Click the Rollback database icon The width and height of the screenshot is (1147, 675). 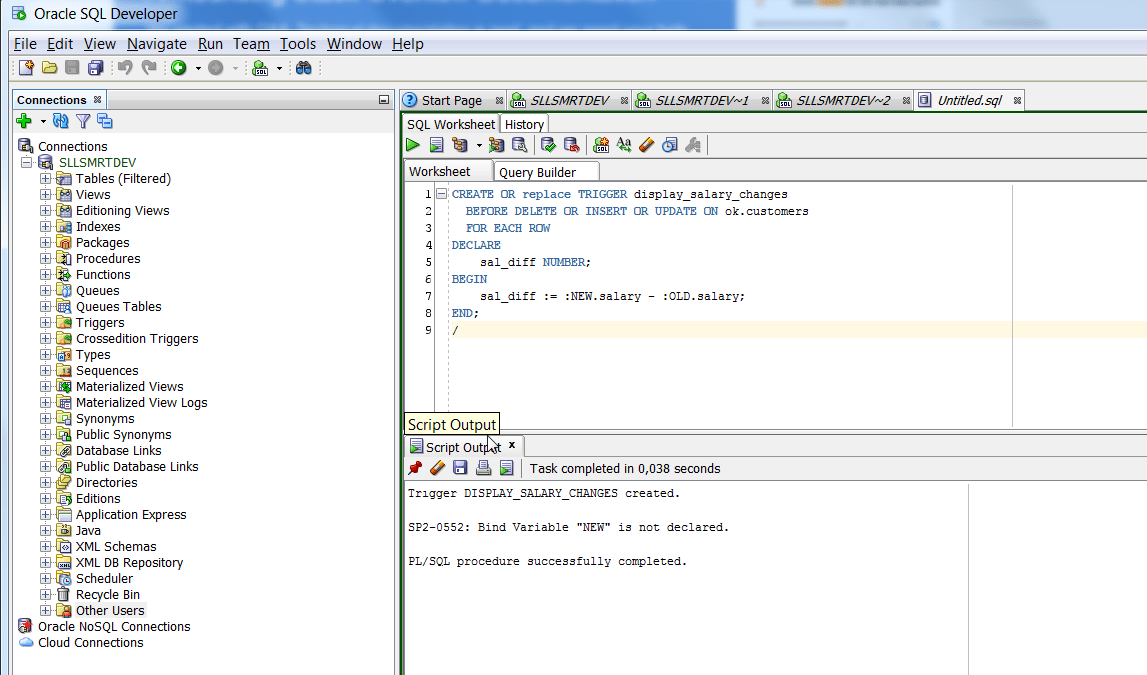[x=571, y=146]
